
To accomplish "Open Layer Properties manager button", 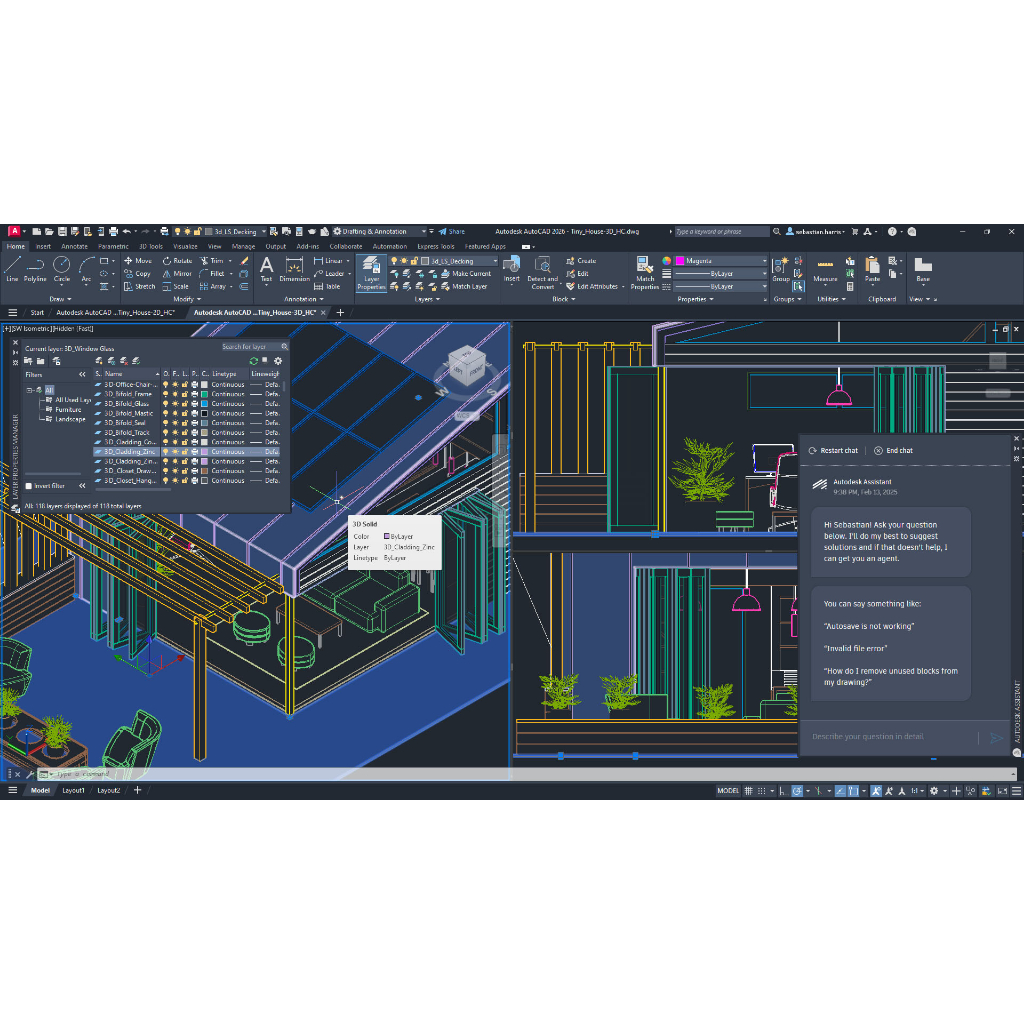I will (371, 273).
